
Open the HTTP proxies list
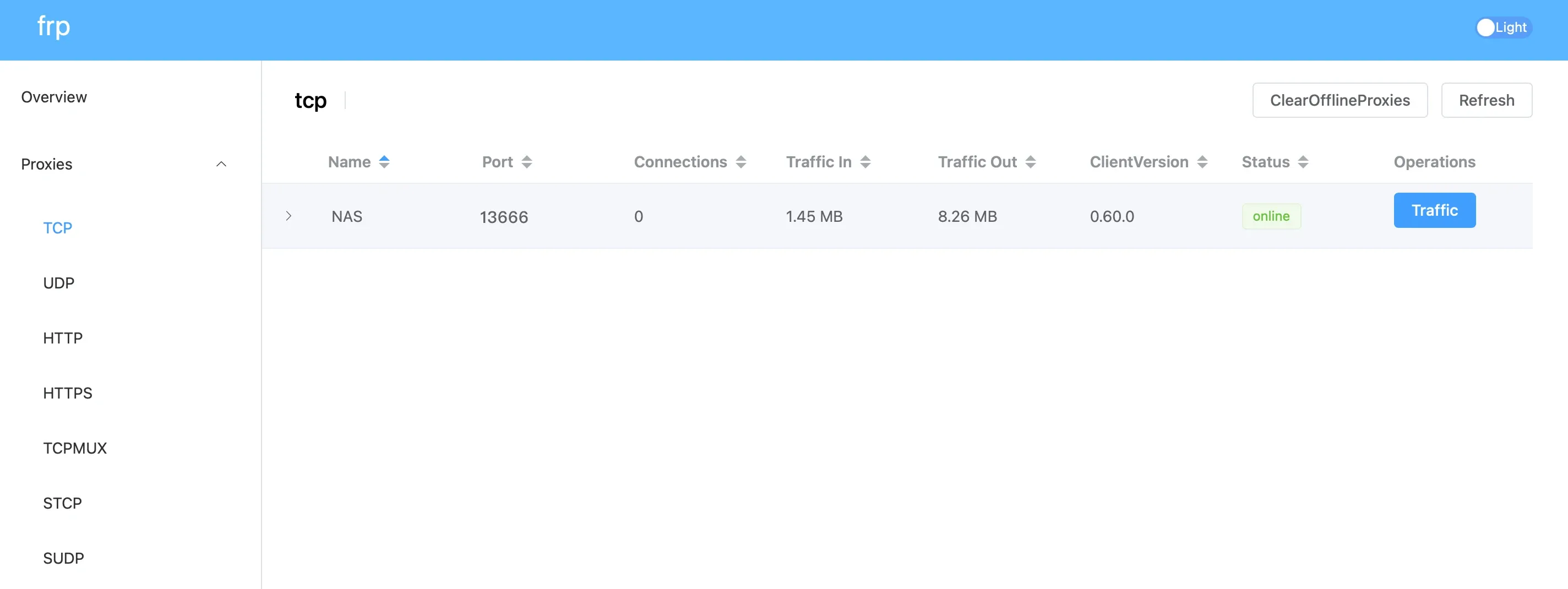pyautogui.click(x=63, y=339)
